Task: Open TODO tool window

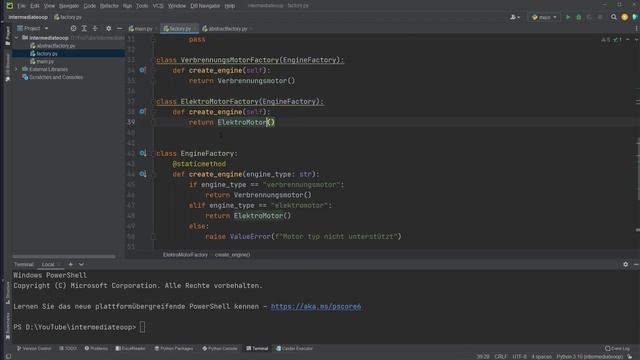Action: click(68, 349)
